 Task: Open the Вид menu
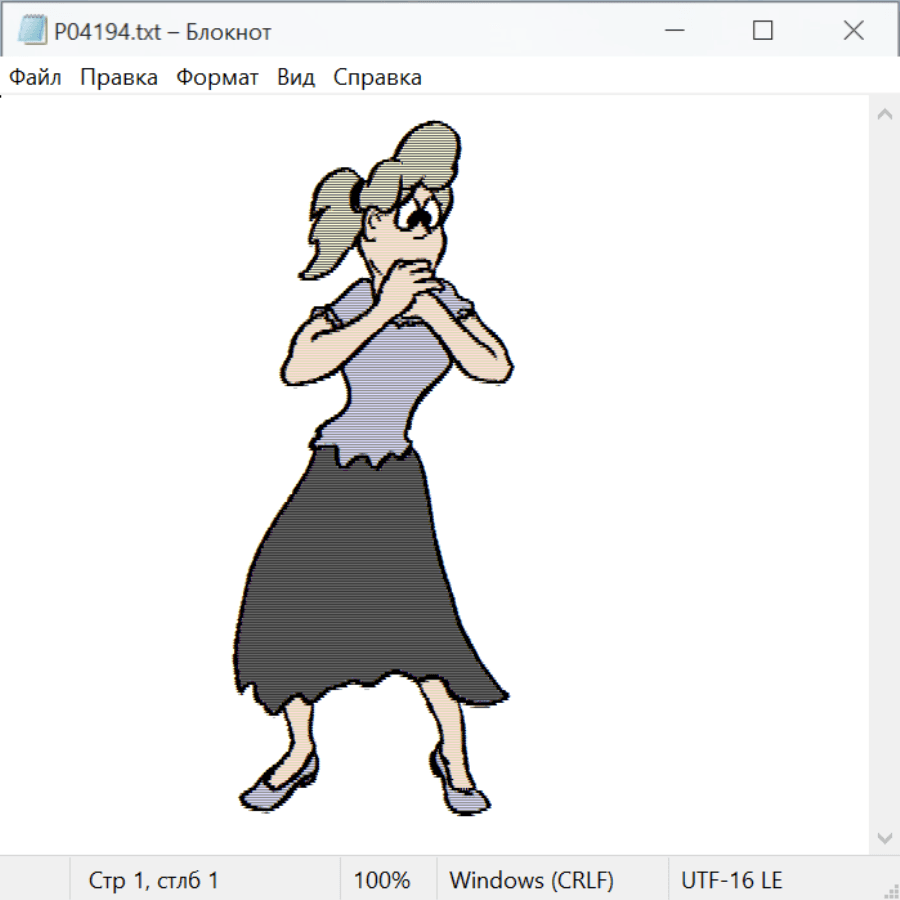tap(295, 77)
